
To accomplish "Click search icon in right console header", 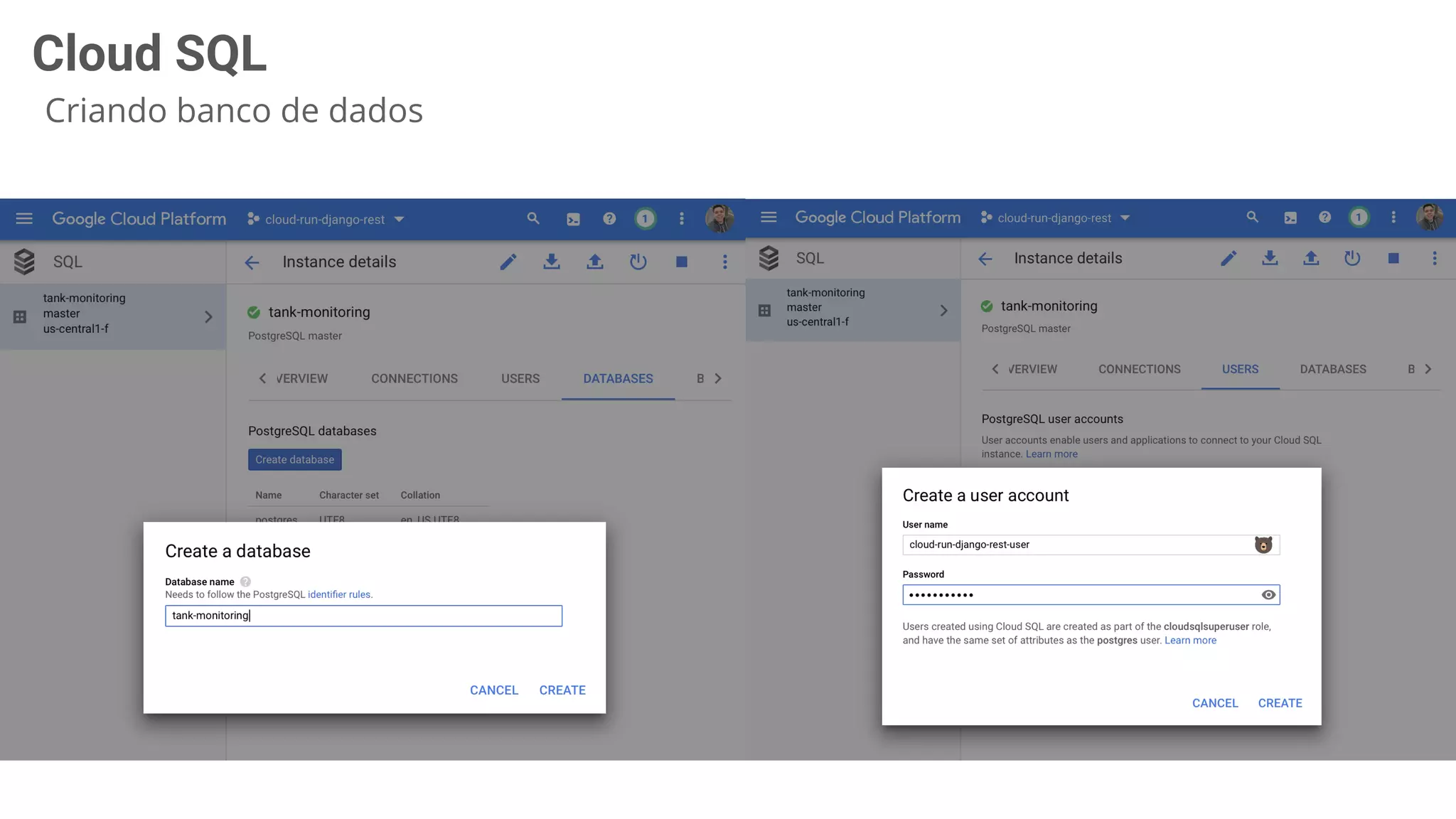I will (x=1253, y=218).
